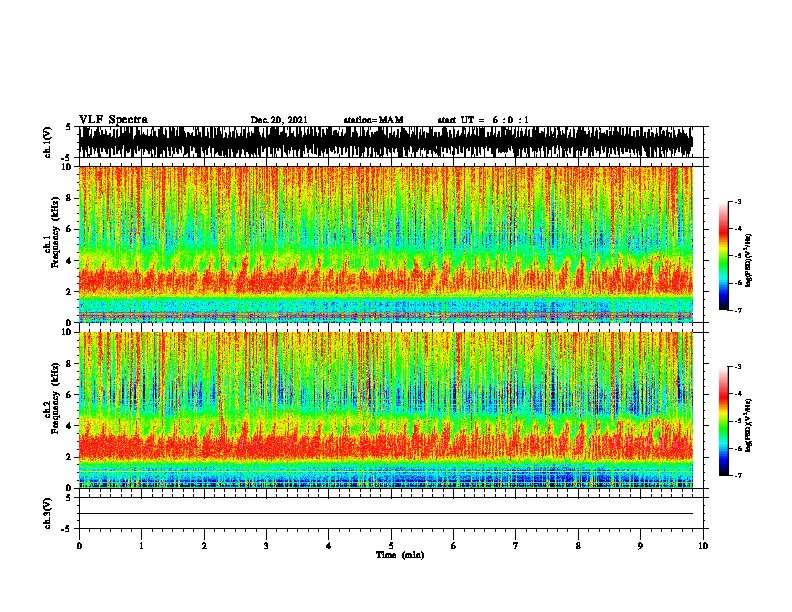
Task: Click the time axis tick label '7'
Action: [x=516, y=546]
